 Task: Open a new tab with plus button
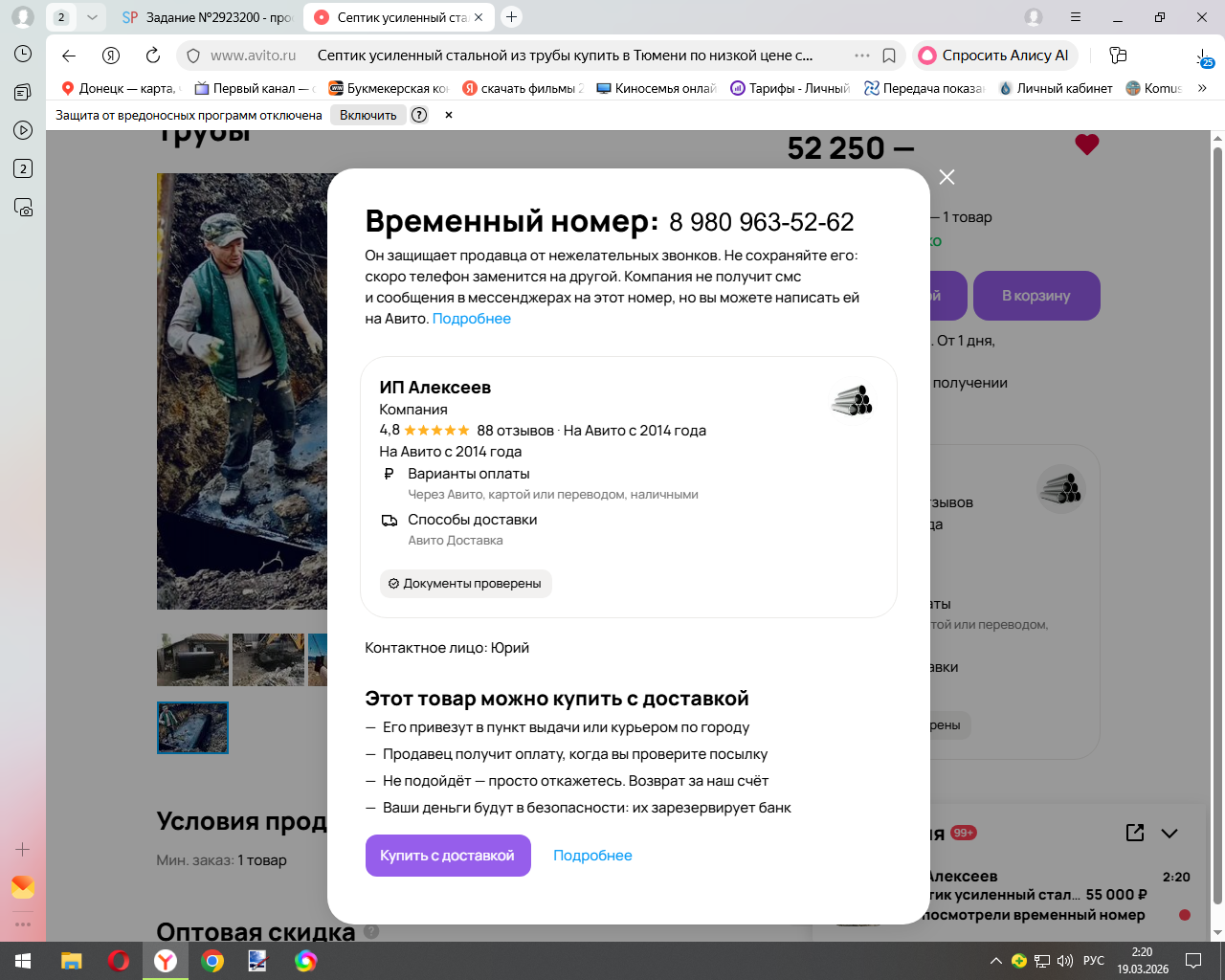click(512, 17)
